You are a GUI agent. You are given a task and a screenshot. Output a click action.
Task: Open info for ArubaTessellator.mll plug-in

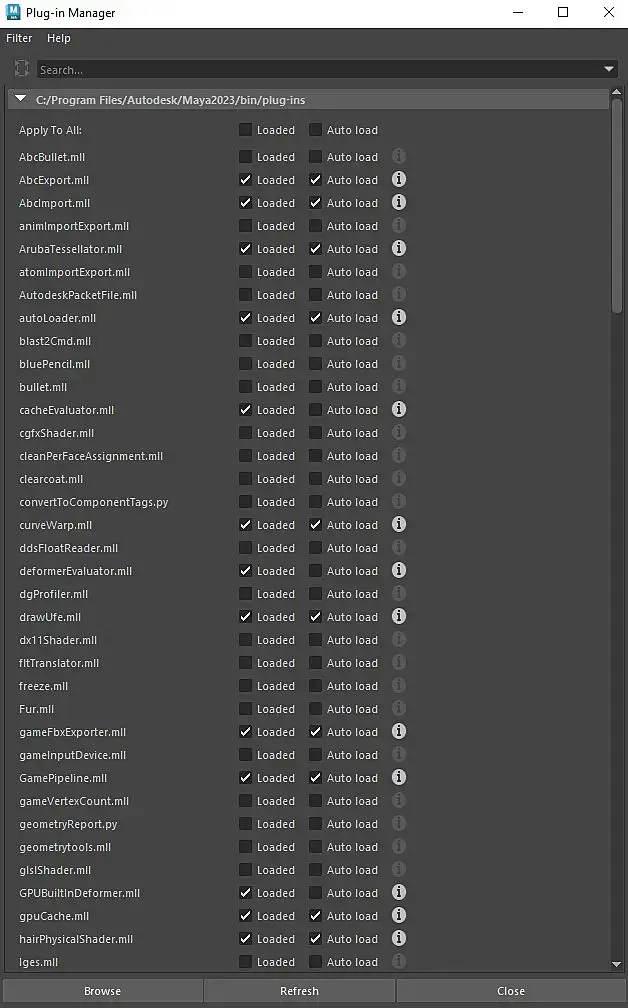click(398, 249)
